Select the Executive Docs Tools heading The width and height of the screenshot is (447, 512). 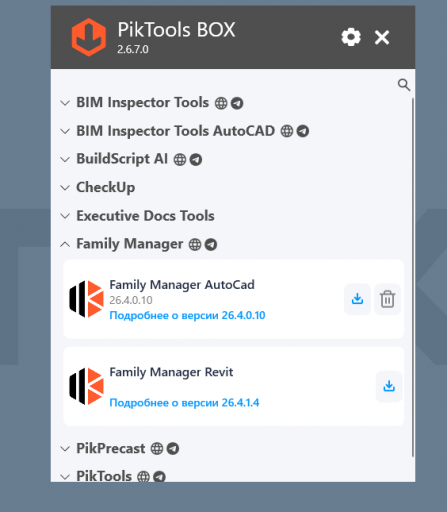pos(145,216)
